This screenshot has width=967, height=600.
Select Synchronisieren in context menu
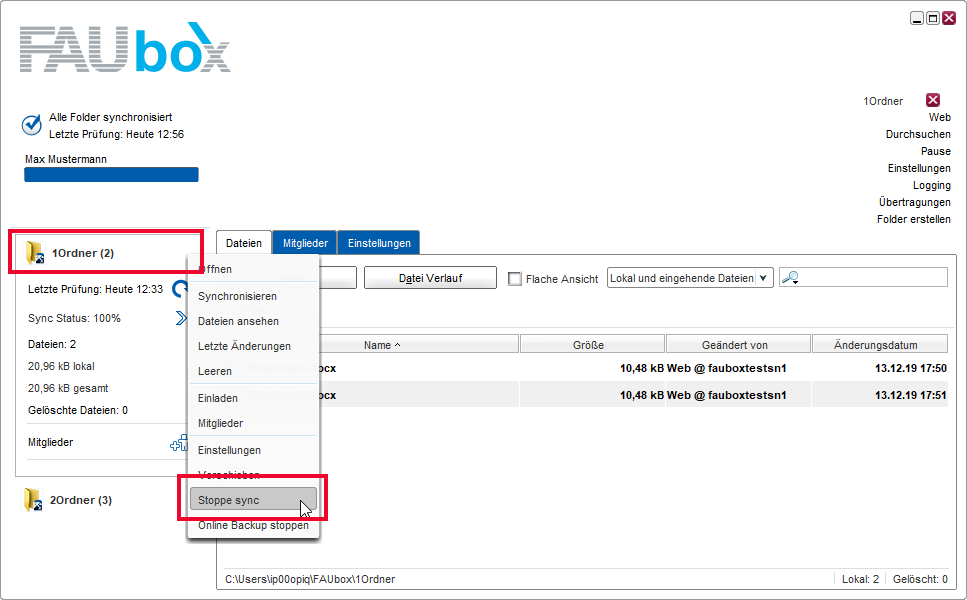tap(237, 296)
